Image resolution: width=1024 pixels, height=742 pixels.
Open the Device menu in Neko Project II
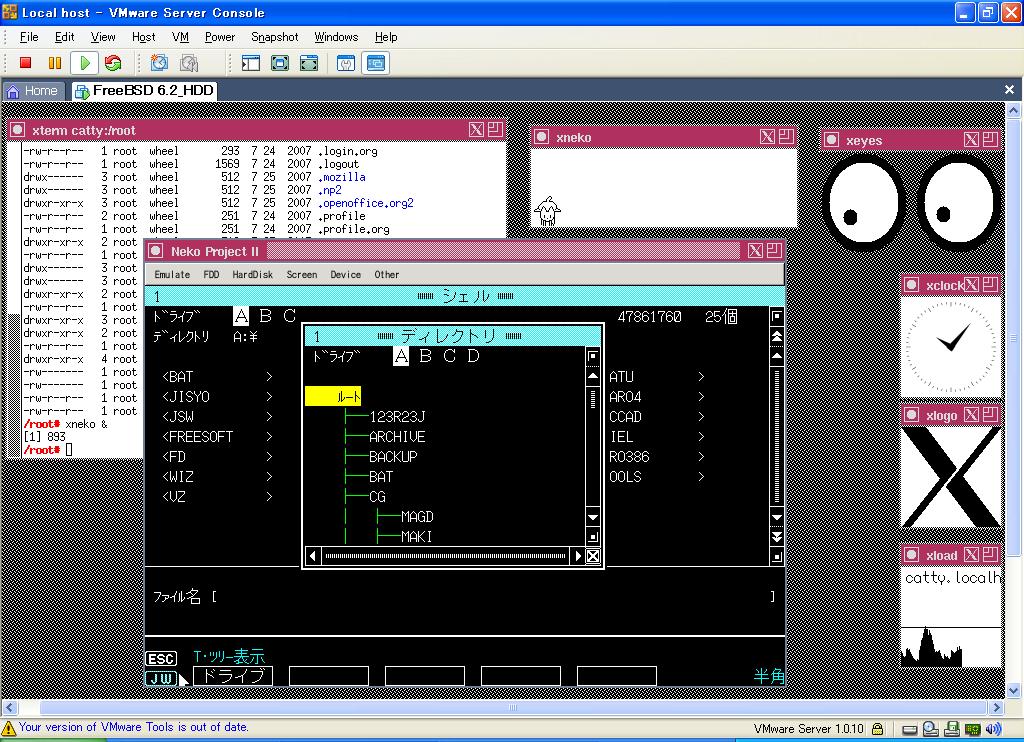pyautogui.click(x=345, y=274)
